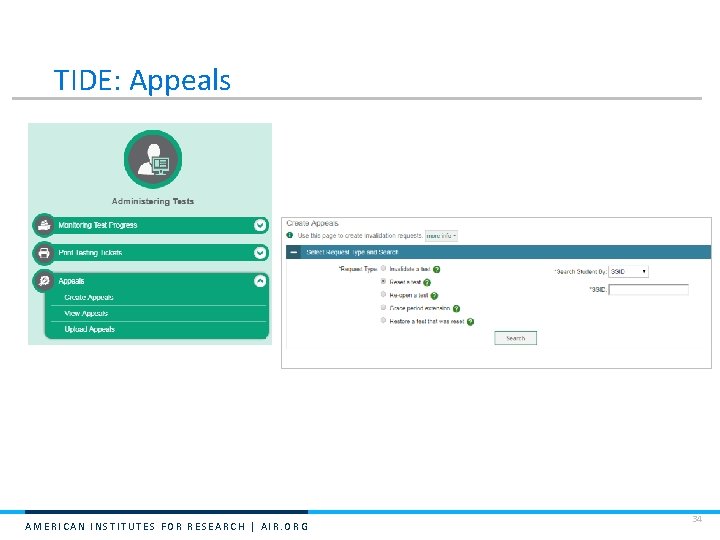Click the Print Testing Tickets menu bar
720x540 pixels.
point(151,253)
